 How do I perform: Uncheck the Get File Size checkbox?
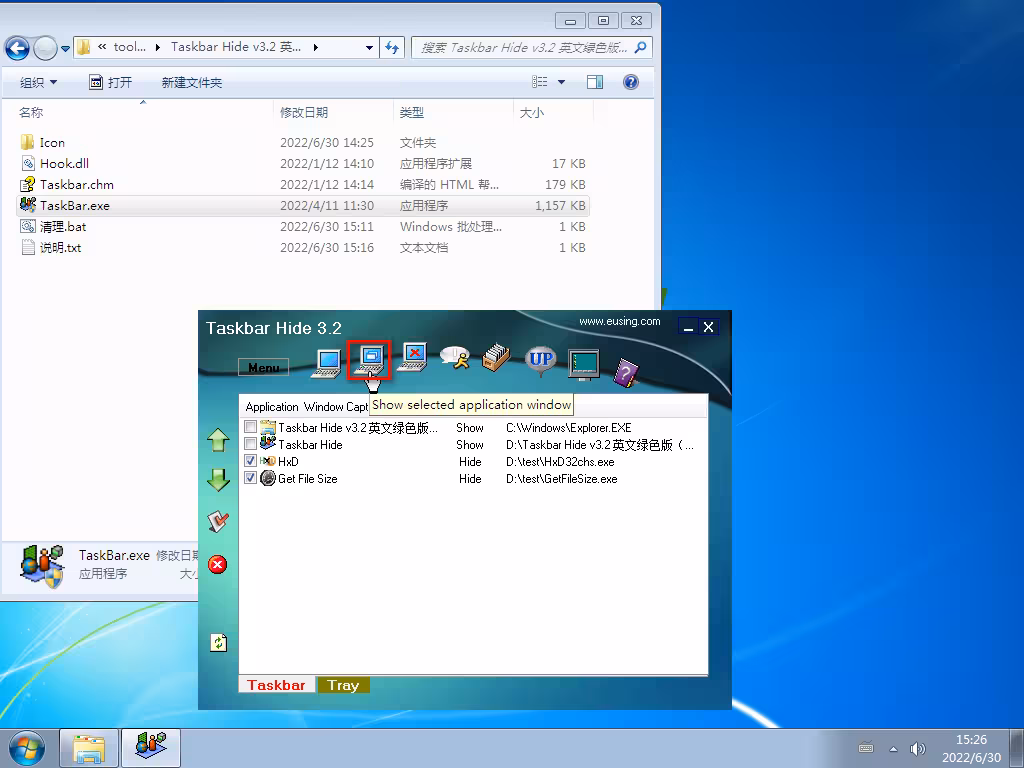[250, 478]
